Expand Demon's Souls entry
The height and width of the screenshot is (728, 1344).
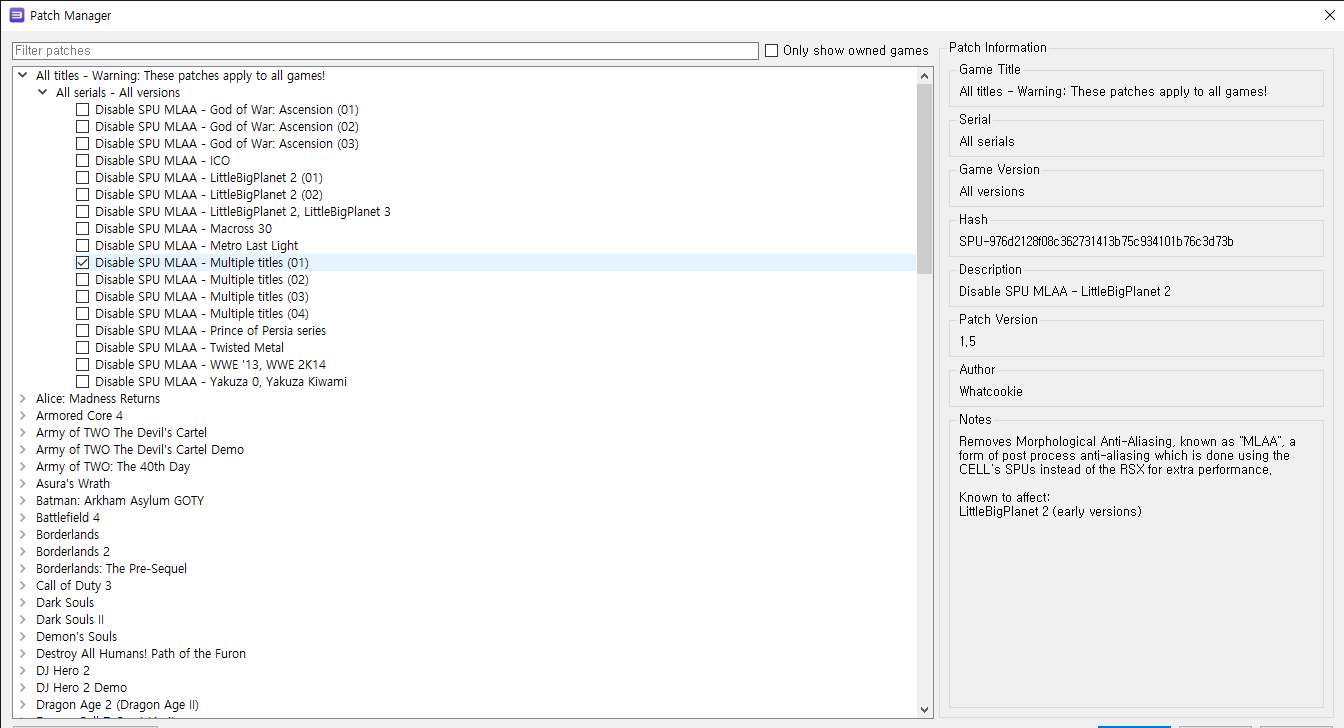coord(22,637)
